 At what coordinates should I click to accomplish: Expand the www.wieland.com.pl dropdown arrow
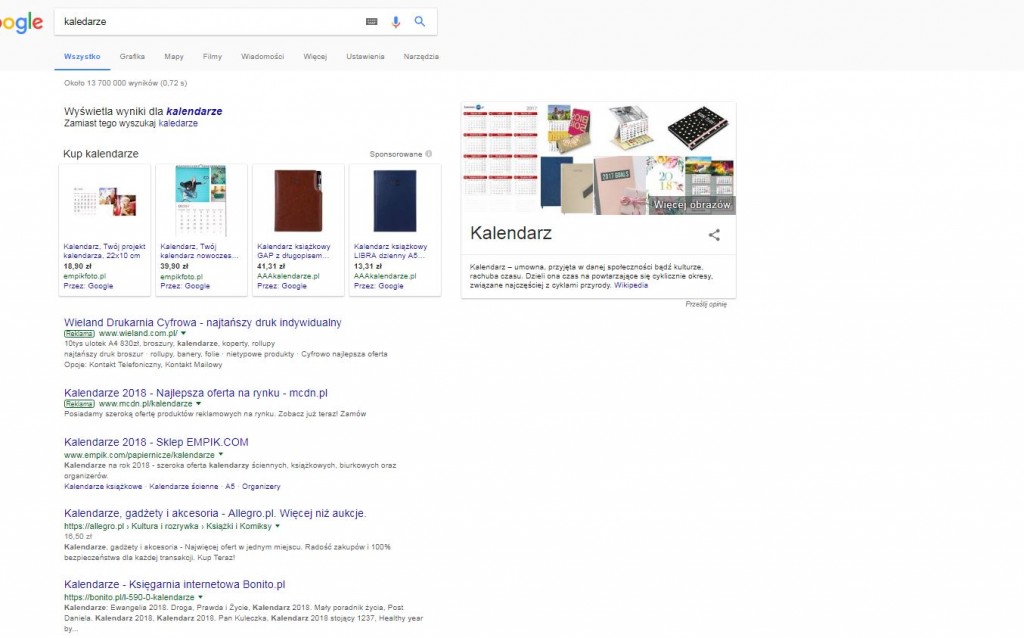[x=184, y=334]
